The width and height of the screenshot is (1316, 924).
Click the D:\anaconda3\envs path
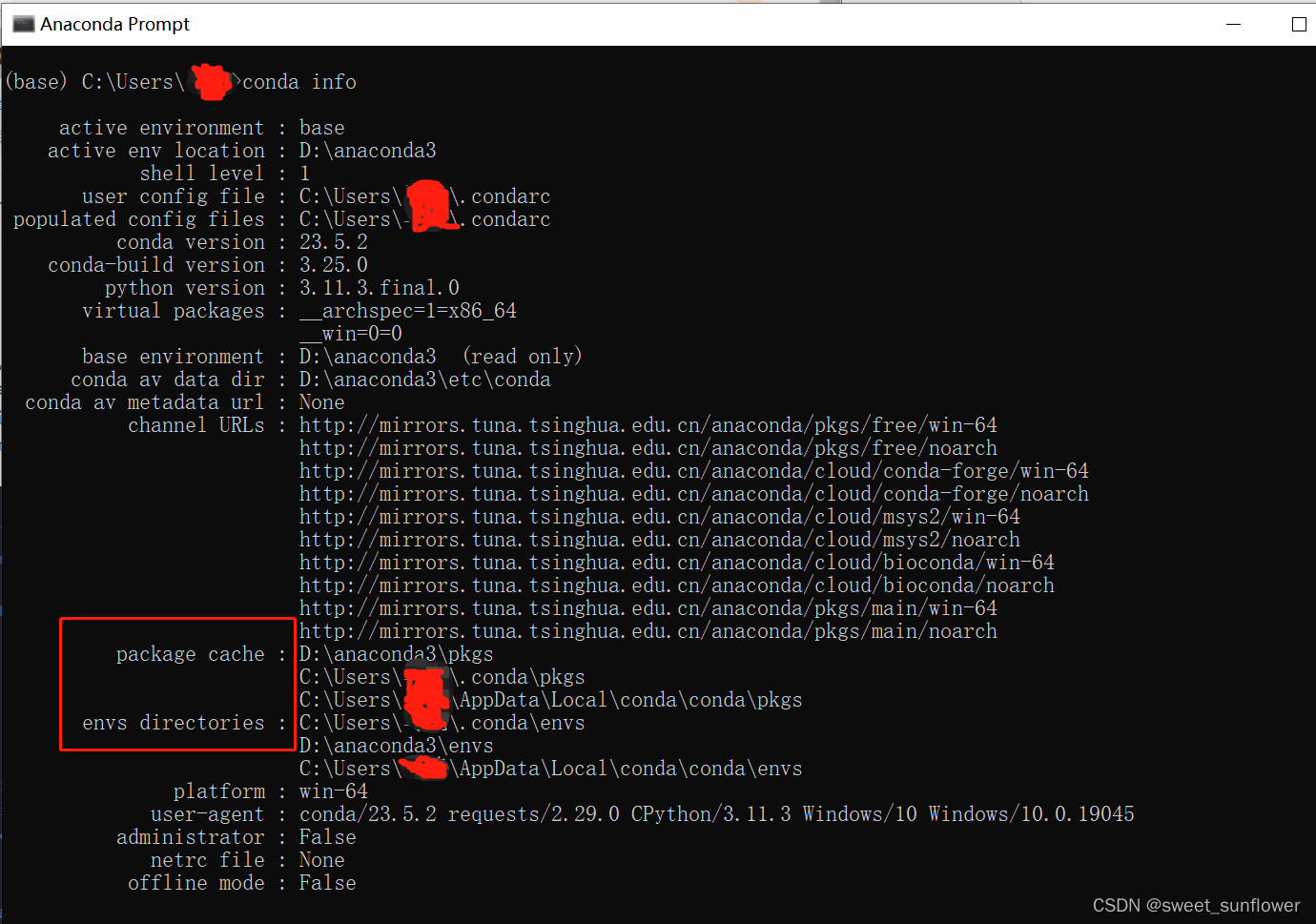coord(396,746)
